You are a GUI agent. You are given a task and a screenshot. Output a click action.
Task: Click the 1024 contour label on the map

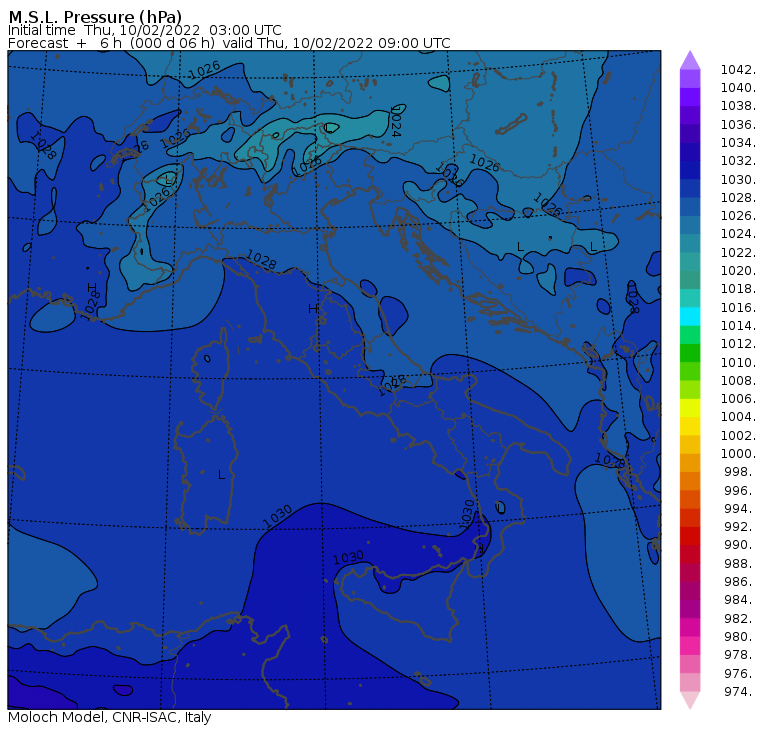395,123
